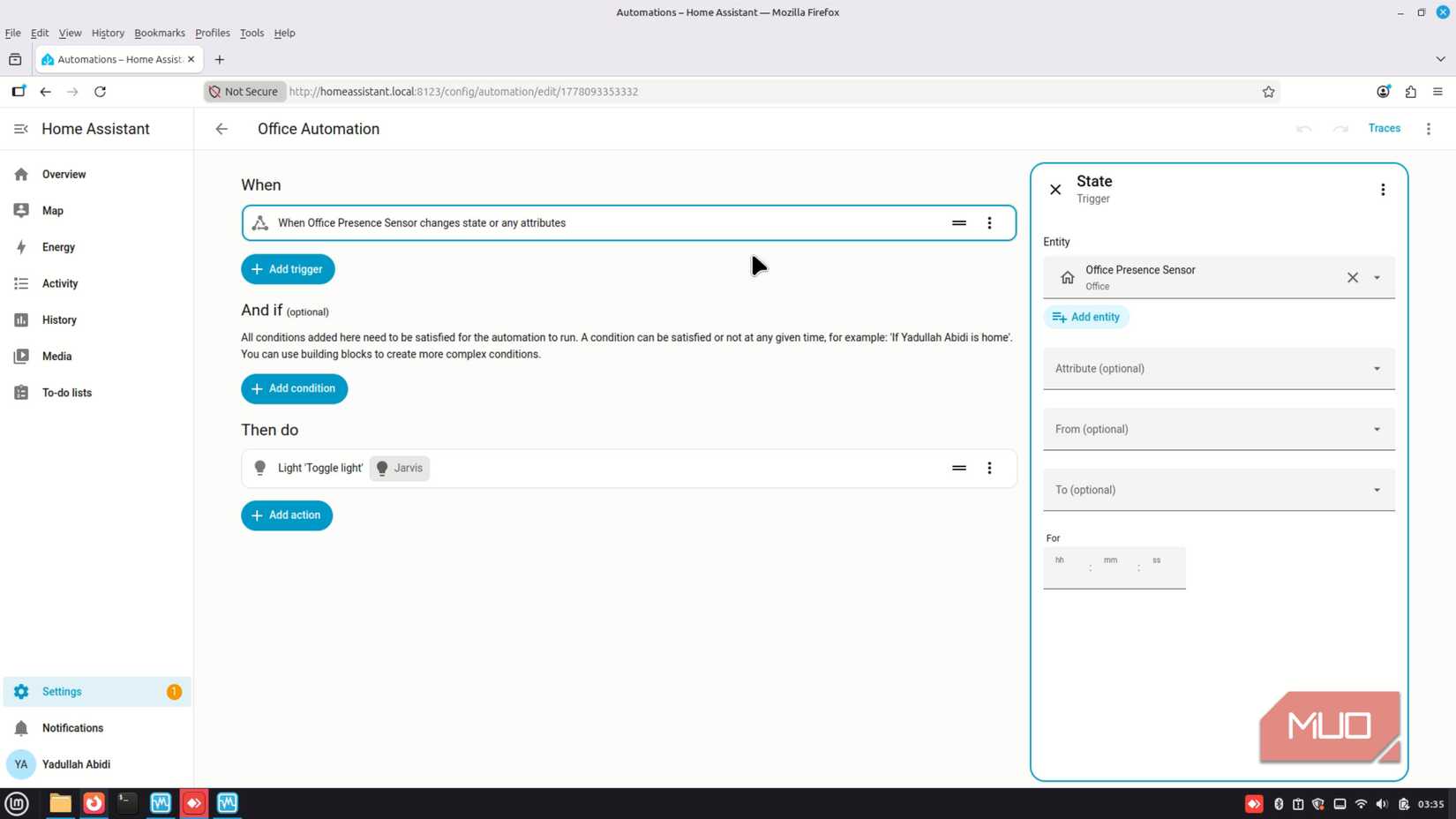Click Add condition button
The width and height of the screenshot is (1456, 819).
tap(294, 388)
